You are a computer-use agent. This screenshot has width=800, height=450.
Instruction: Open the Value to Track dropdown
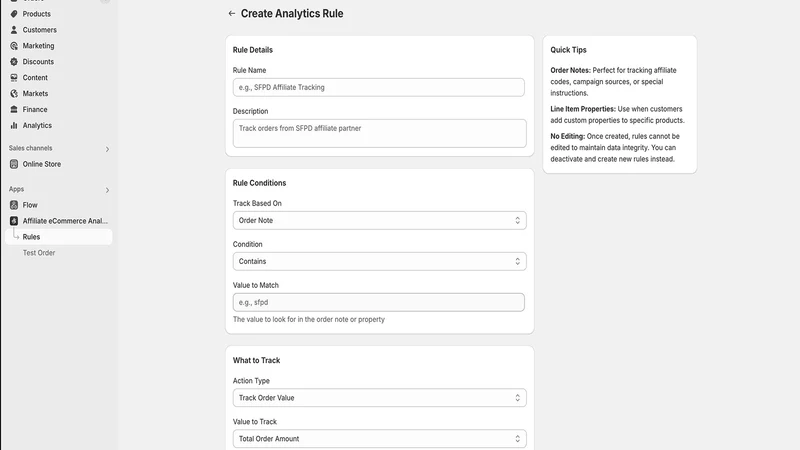click(380, 438)
